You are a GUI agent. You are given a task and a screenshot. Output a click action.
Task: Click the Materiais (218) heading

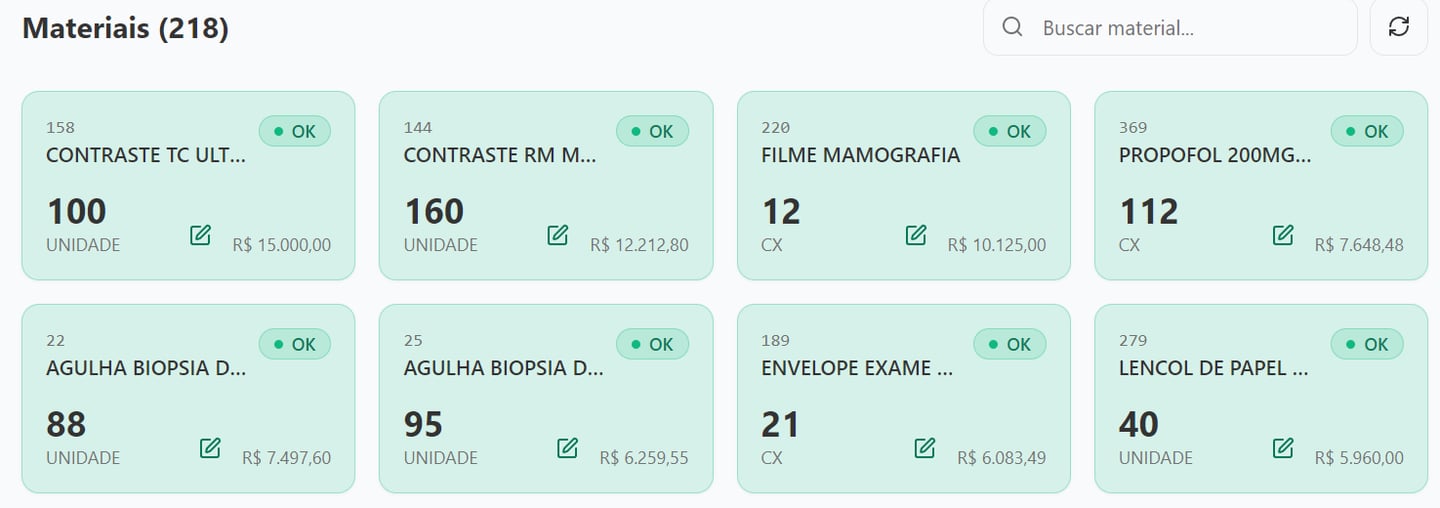[x=125, y=28]
